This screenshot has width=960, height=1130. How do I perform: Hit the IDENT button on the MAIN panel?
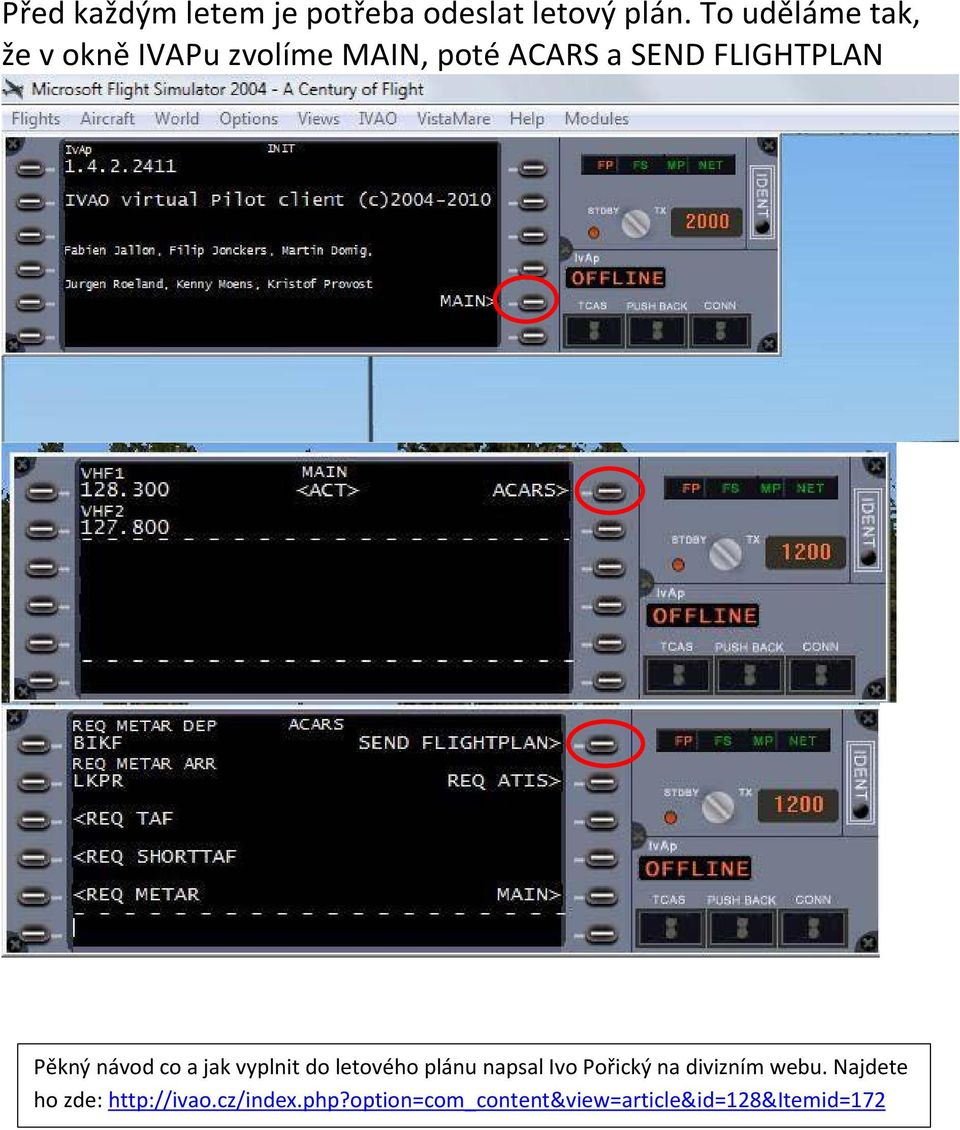867,530
